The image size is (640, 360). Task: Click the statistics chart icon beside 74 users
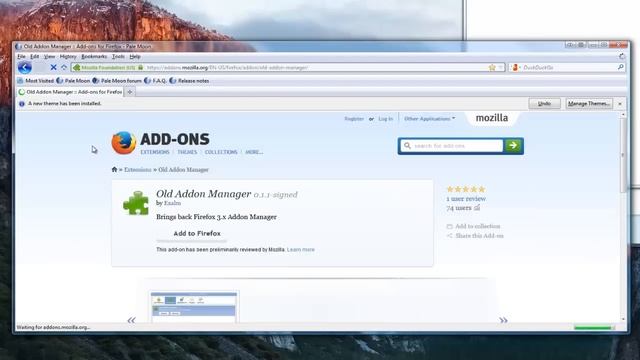pyautogui.click(x=477, y=208)
